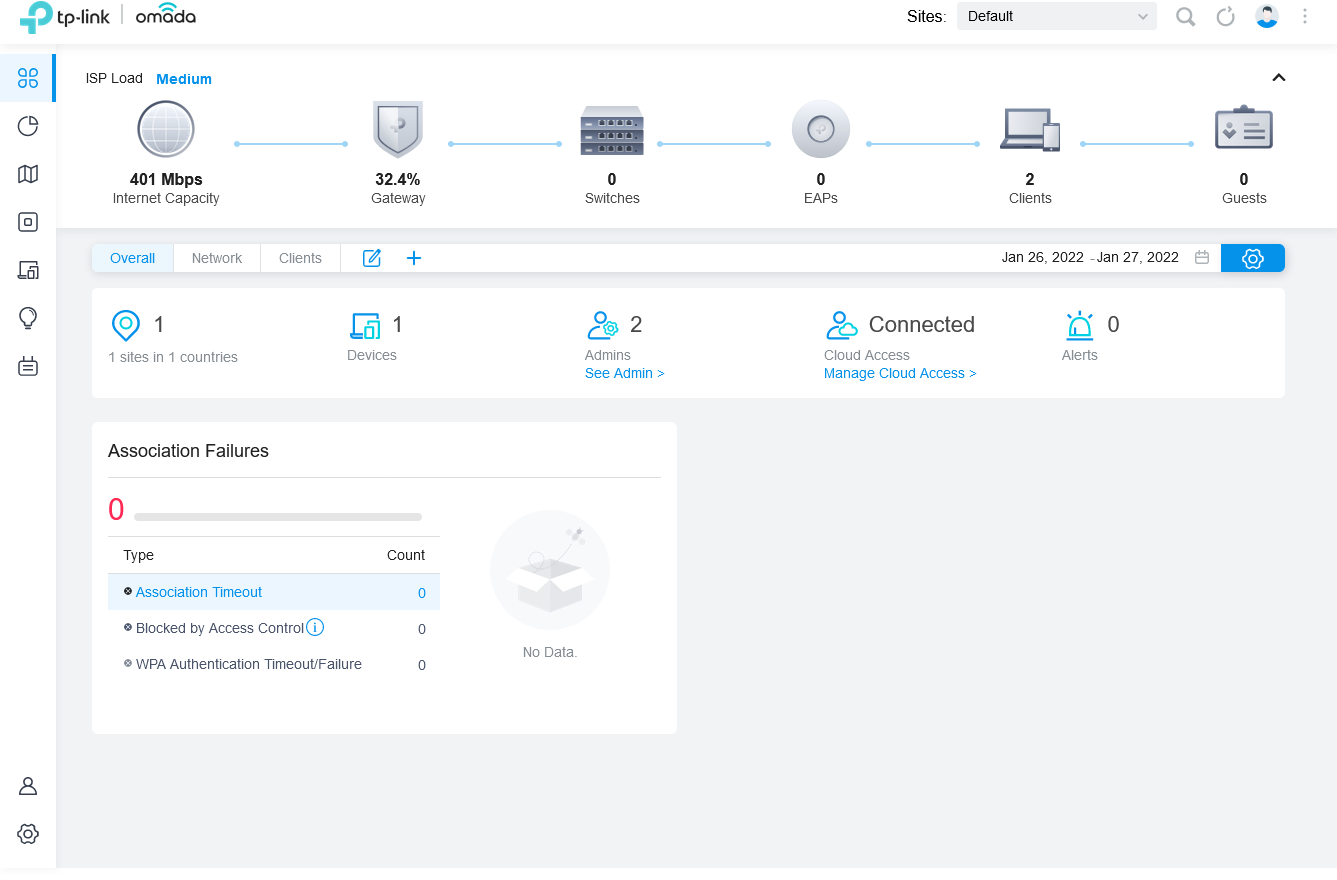The width and height of the screenshot is (1337, 880).
Task: Click the Admins user-gear icon
Action: pos(603,325)
